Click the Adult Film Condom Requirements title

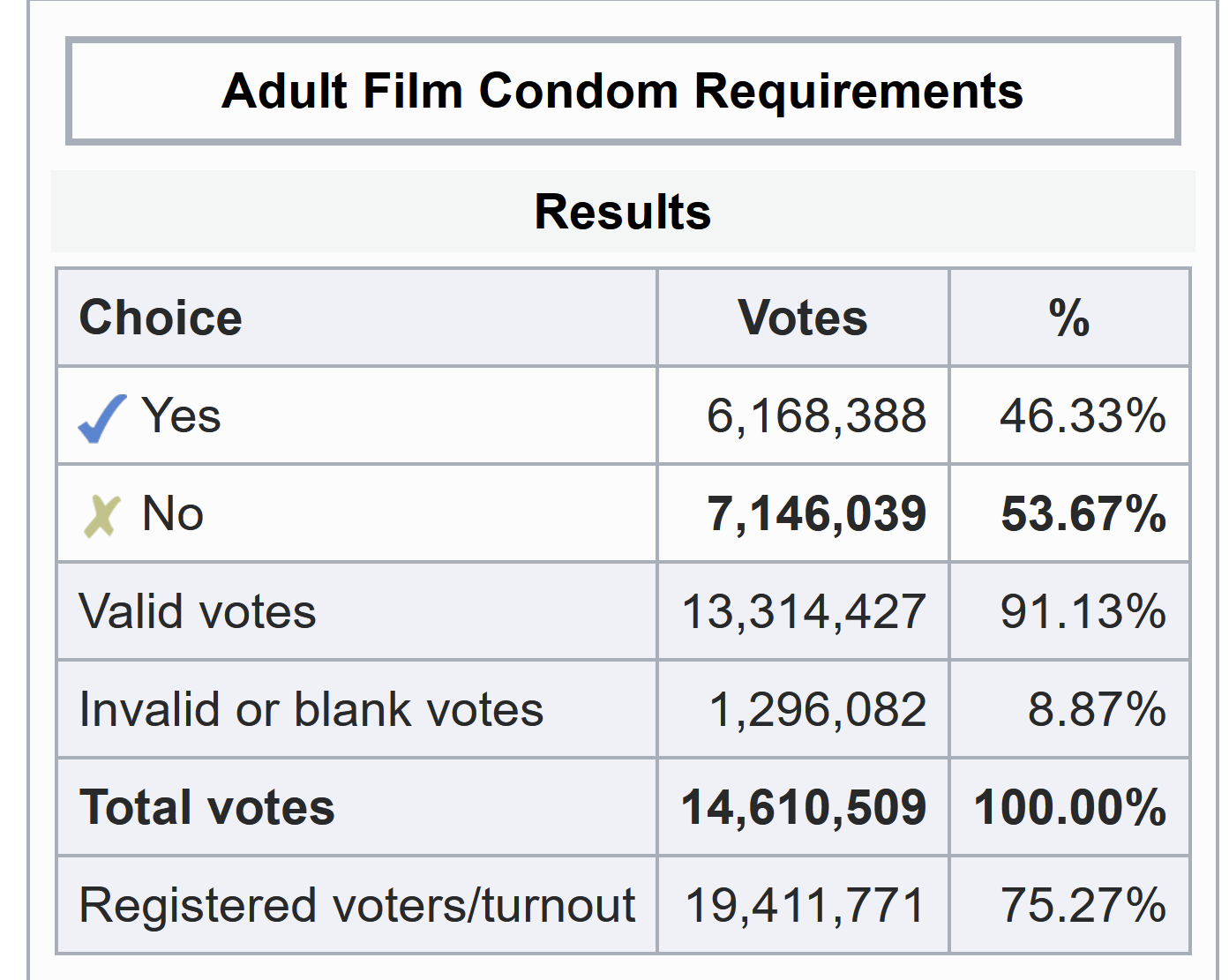(622, 91)
